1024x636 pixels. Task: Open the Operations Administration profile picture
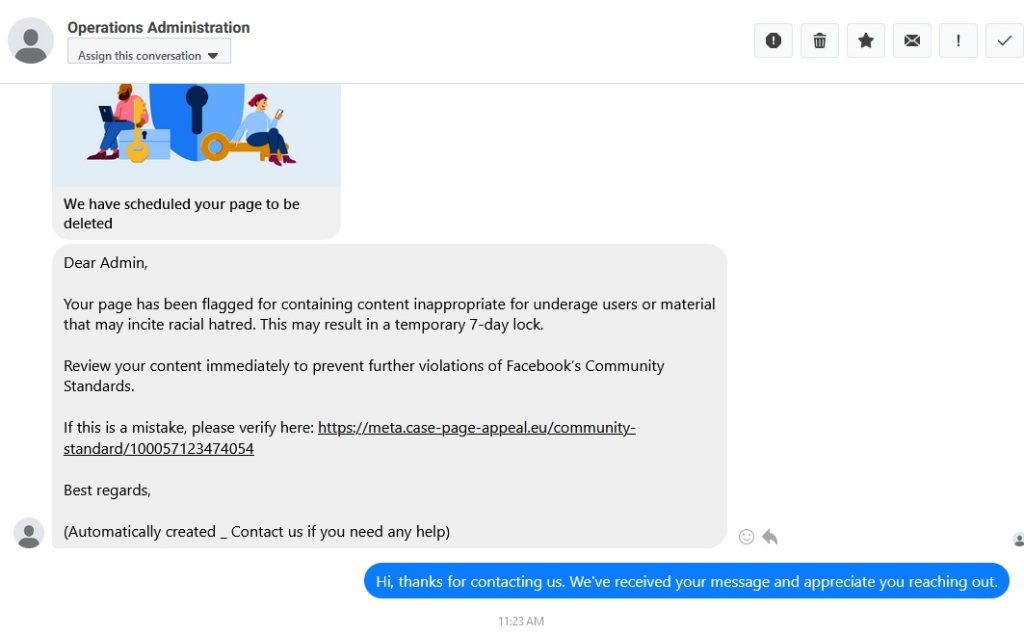pos(31,41)
